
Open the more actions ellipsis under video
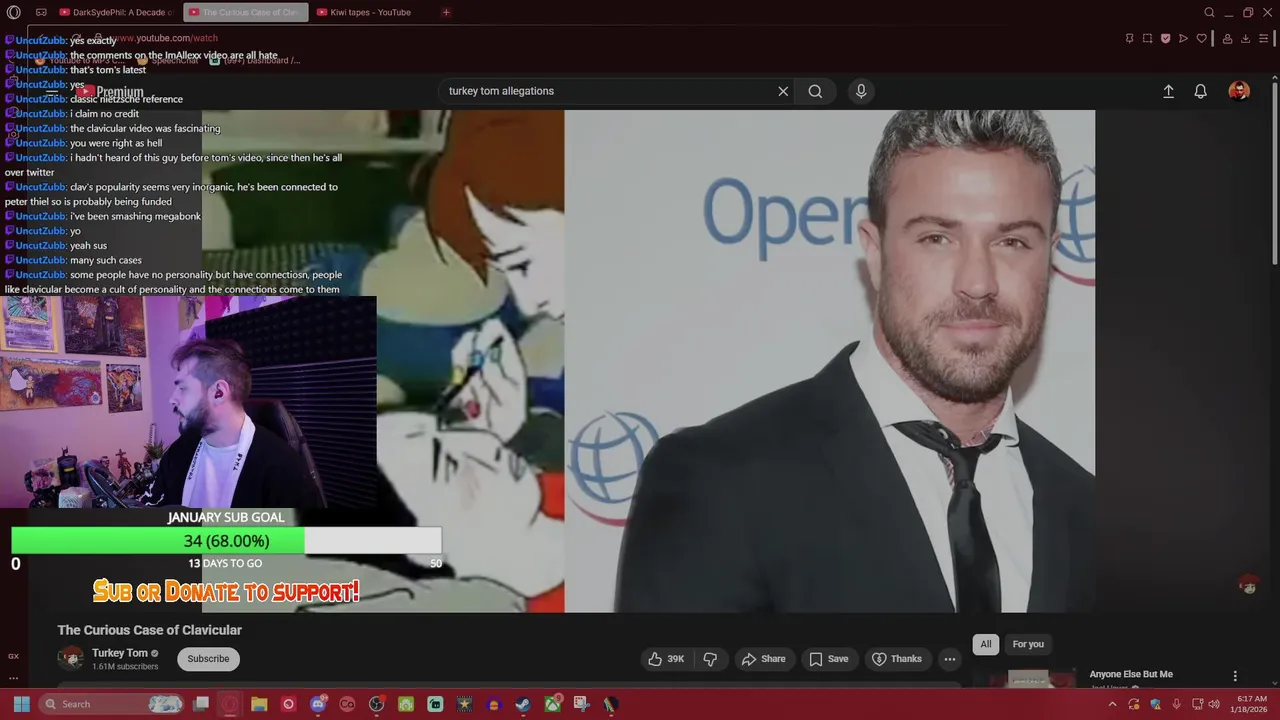(950, 659)
